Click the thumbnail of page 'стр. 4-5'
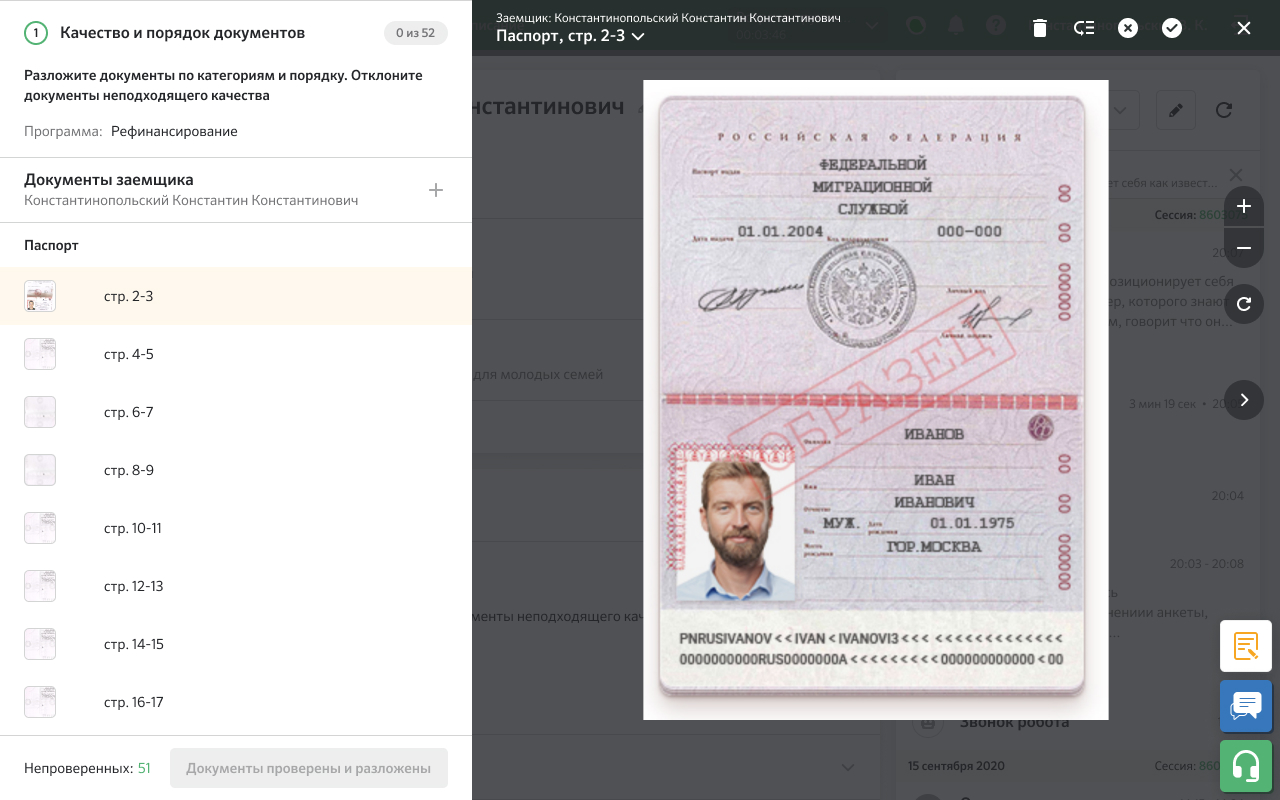This screenshot has height=800, width=1280. coord(40,354)
